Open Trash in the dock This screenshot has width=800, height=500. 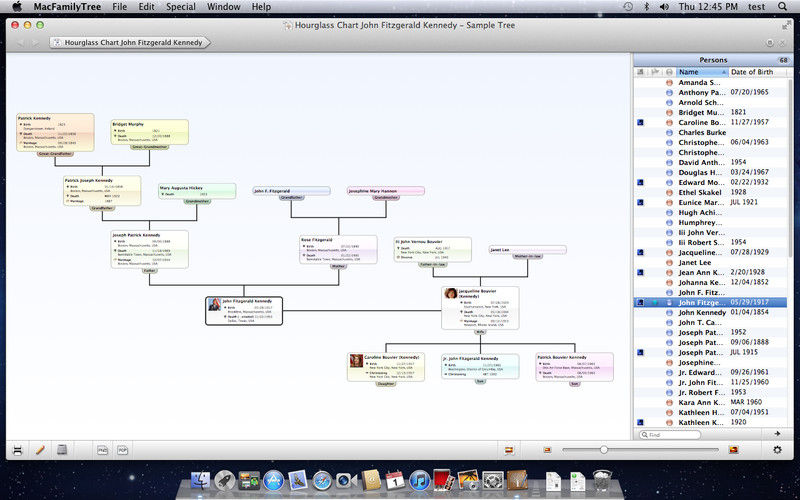[x=603, y=480]
